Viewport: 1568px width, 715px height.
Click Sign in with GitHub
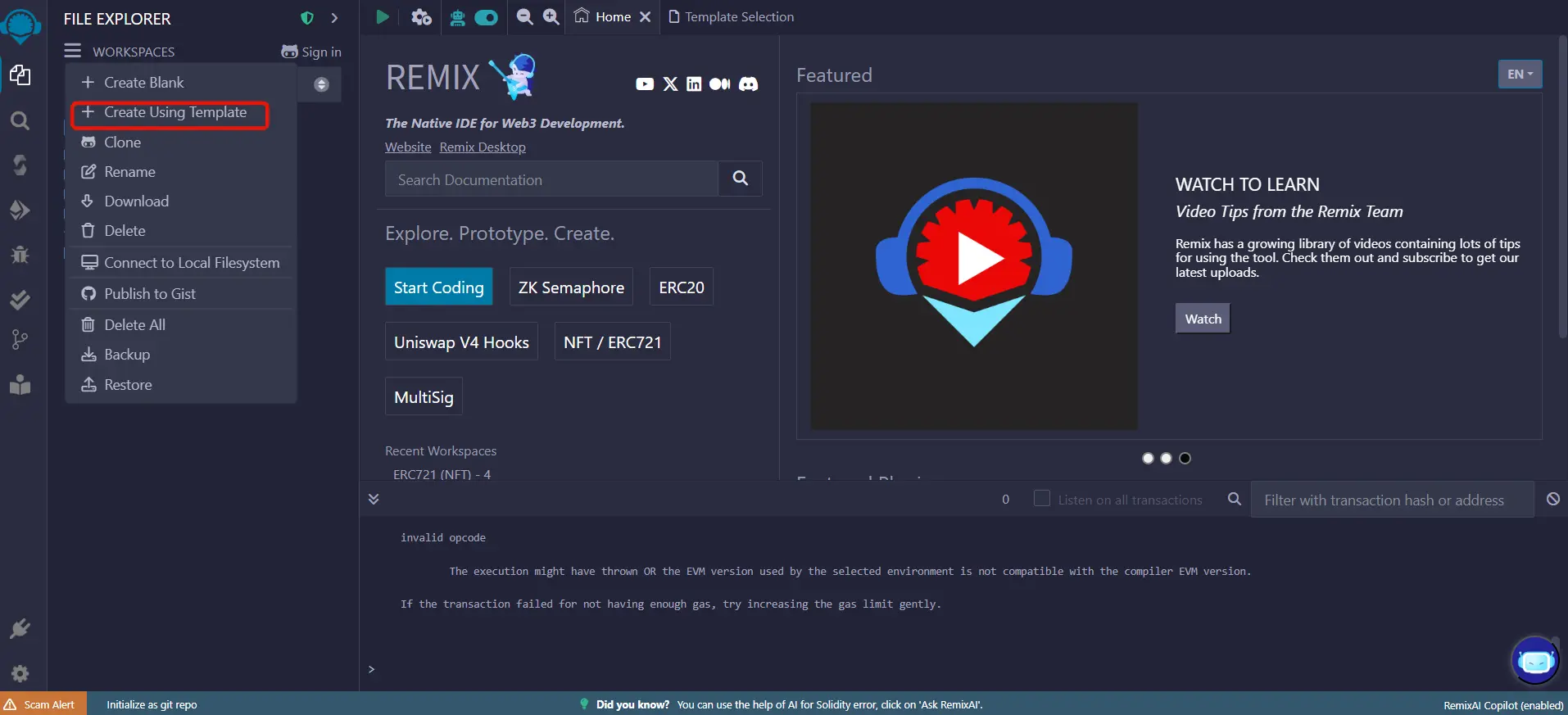click(311, 52)
